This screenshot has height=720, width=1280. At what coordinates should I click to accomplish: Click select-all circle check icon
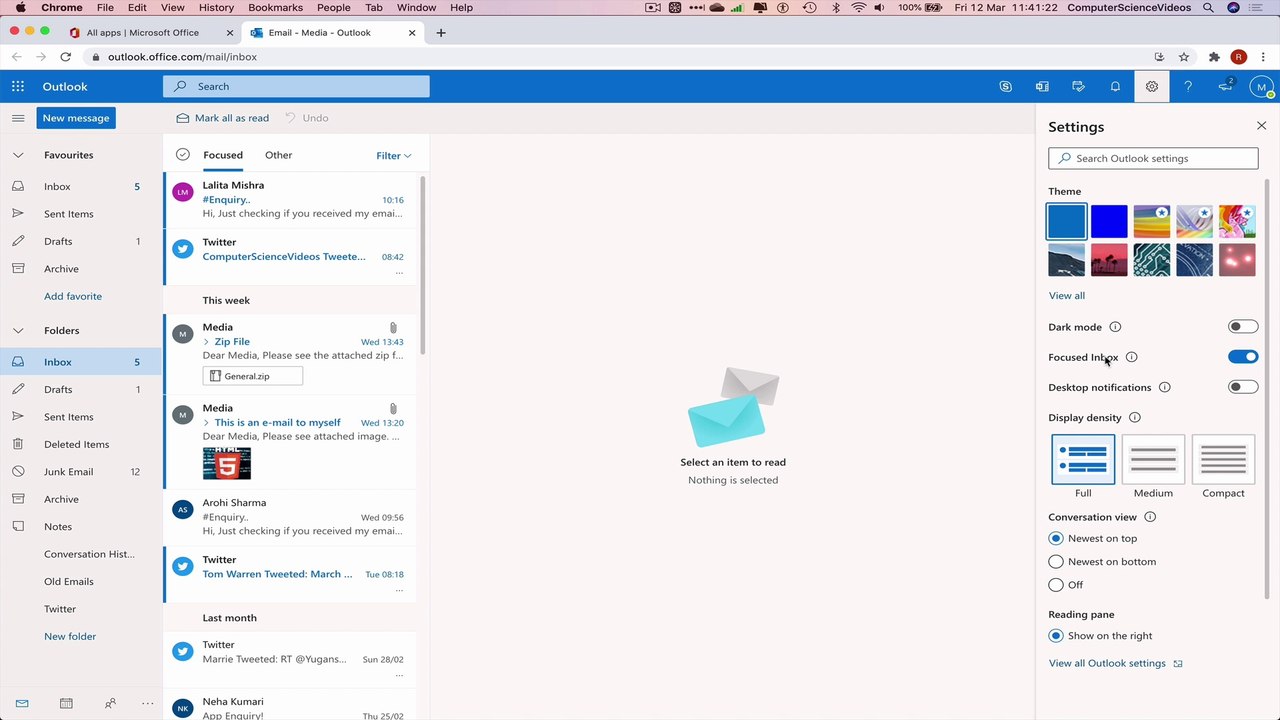(182, 155)
